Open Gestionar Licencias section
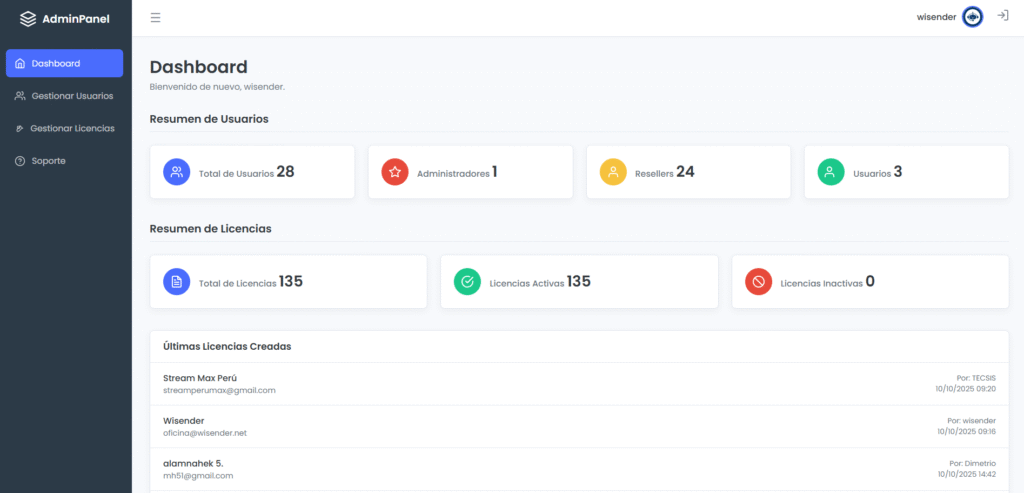This screenshot has height=493, width=1024. click(x=65, y=129)
